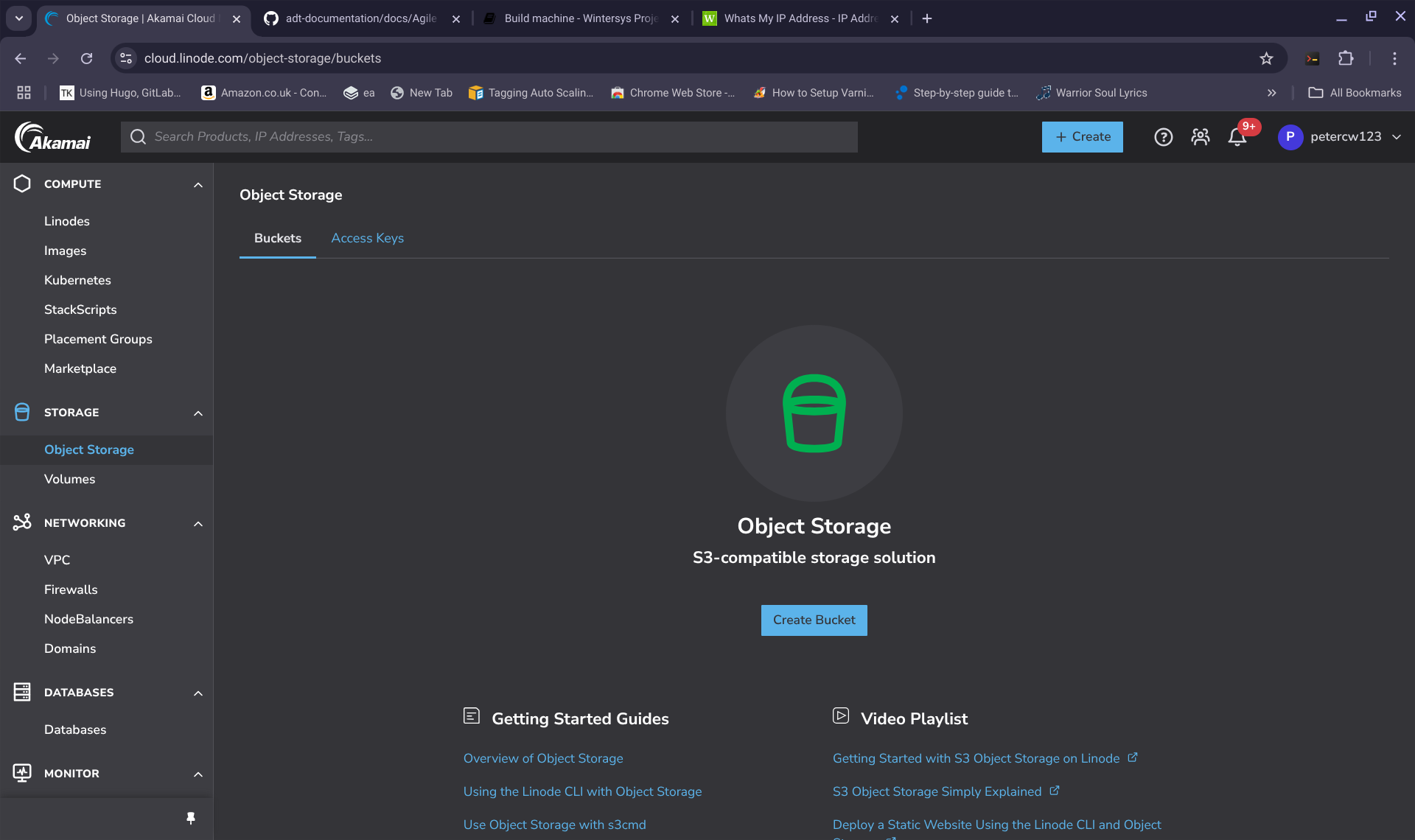Collapse the Compute sidebar section

(x=198, y=184)
